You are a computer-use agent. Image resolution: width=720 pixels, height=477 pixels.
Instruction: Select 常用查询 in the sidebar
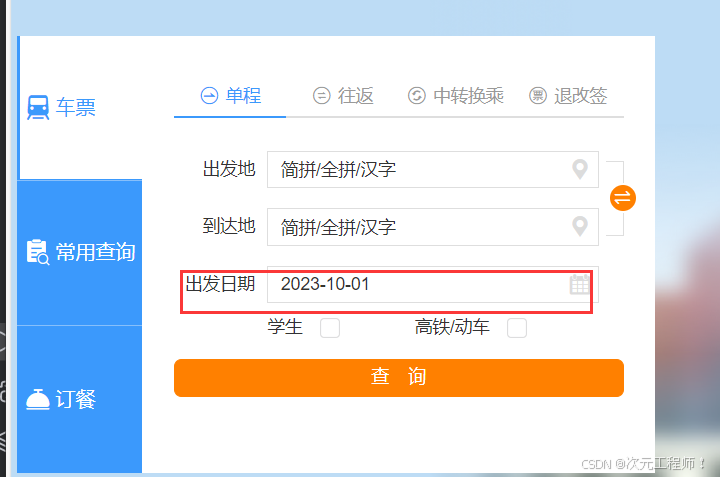tap(80, 253)
